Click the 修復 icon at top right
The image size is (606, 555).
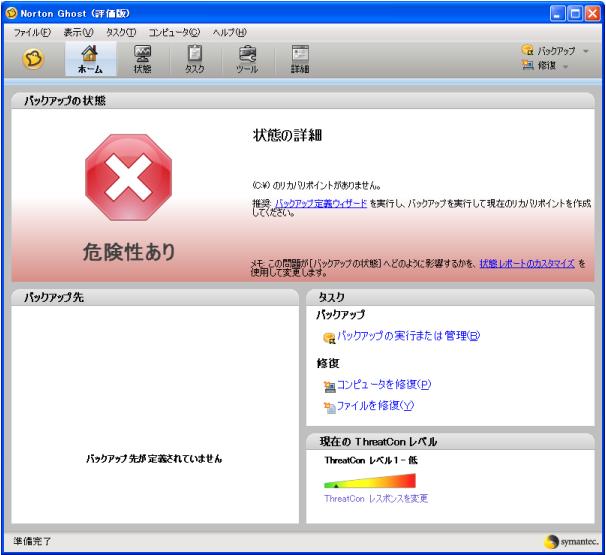click(x=528, y=65)
